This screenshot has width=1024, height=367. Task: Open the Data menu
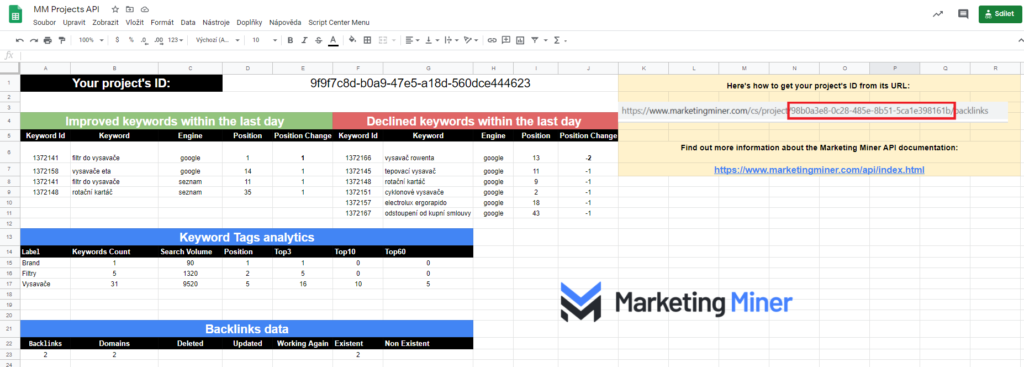(x=188, y=22)
